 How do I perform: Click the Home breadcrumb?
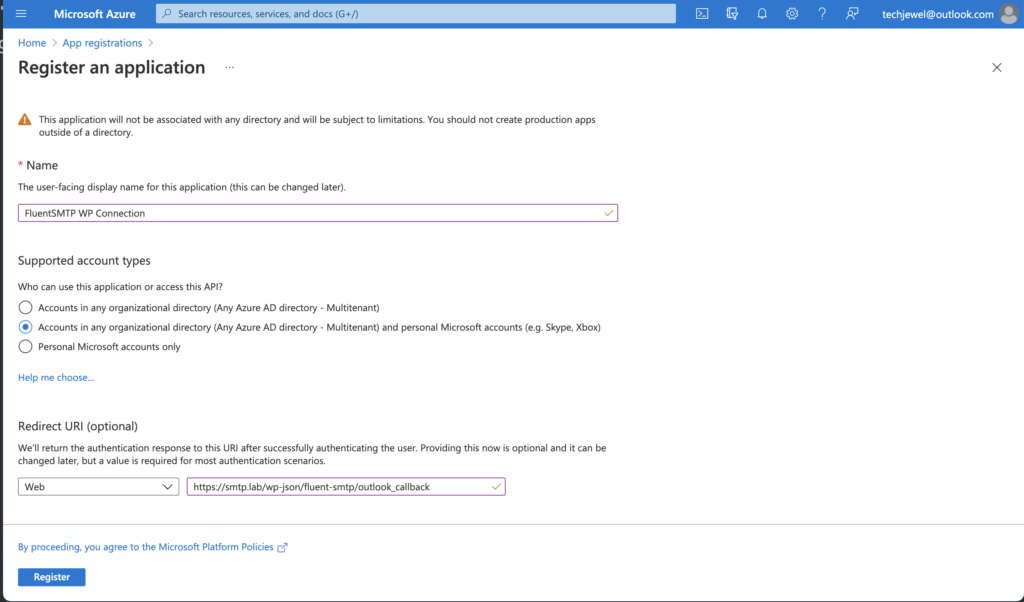(32, 43)
